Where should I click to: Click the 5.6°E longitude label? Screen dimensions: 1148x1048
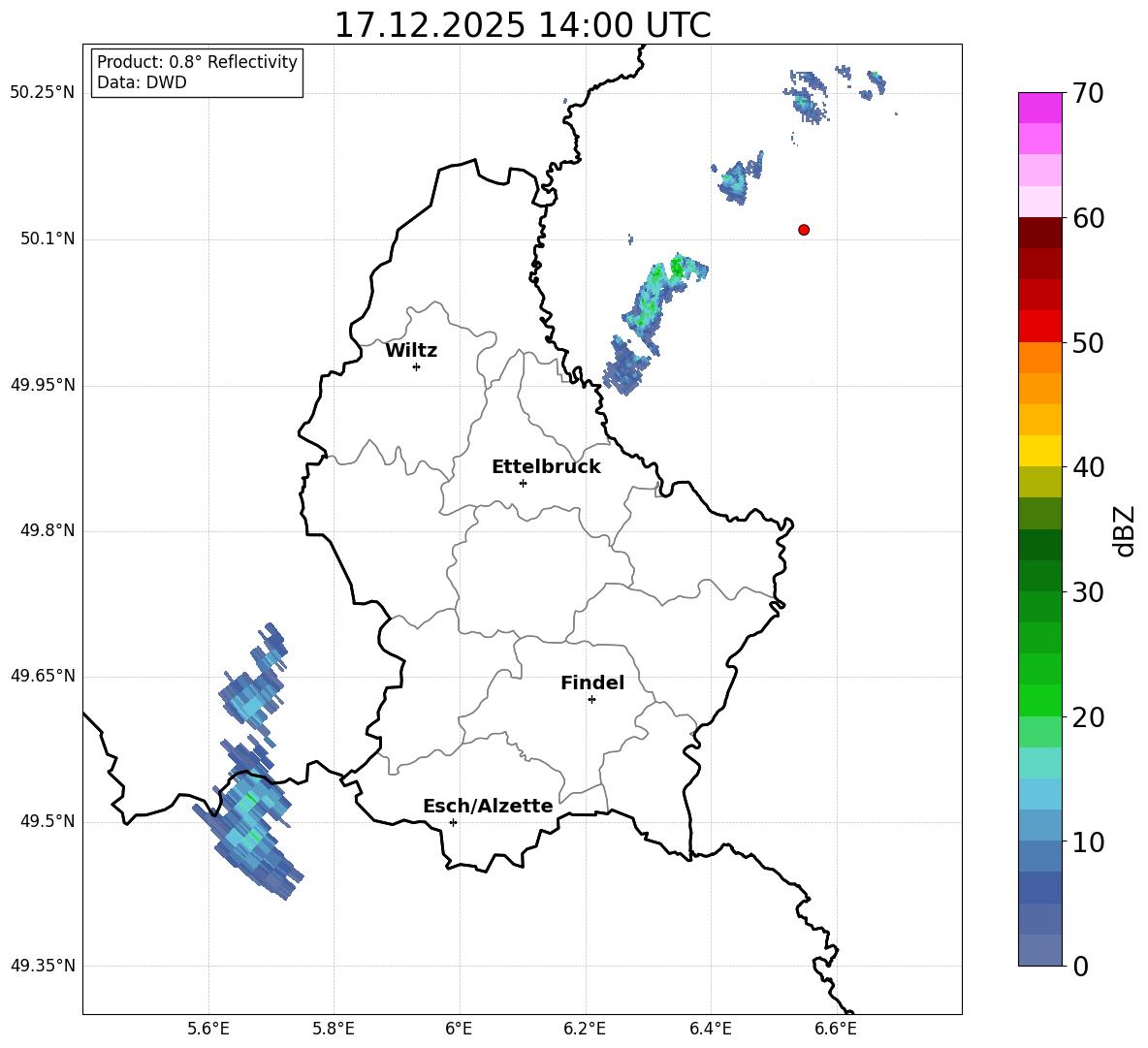tap(208, 1030)
